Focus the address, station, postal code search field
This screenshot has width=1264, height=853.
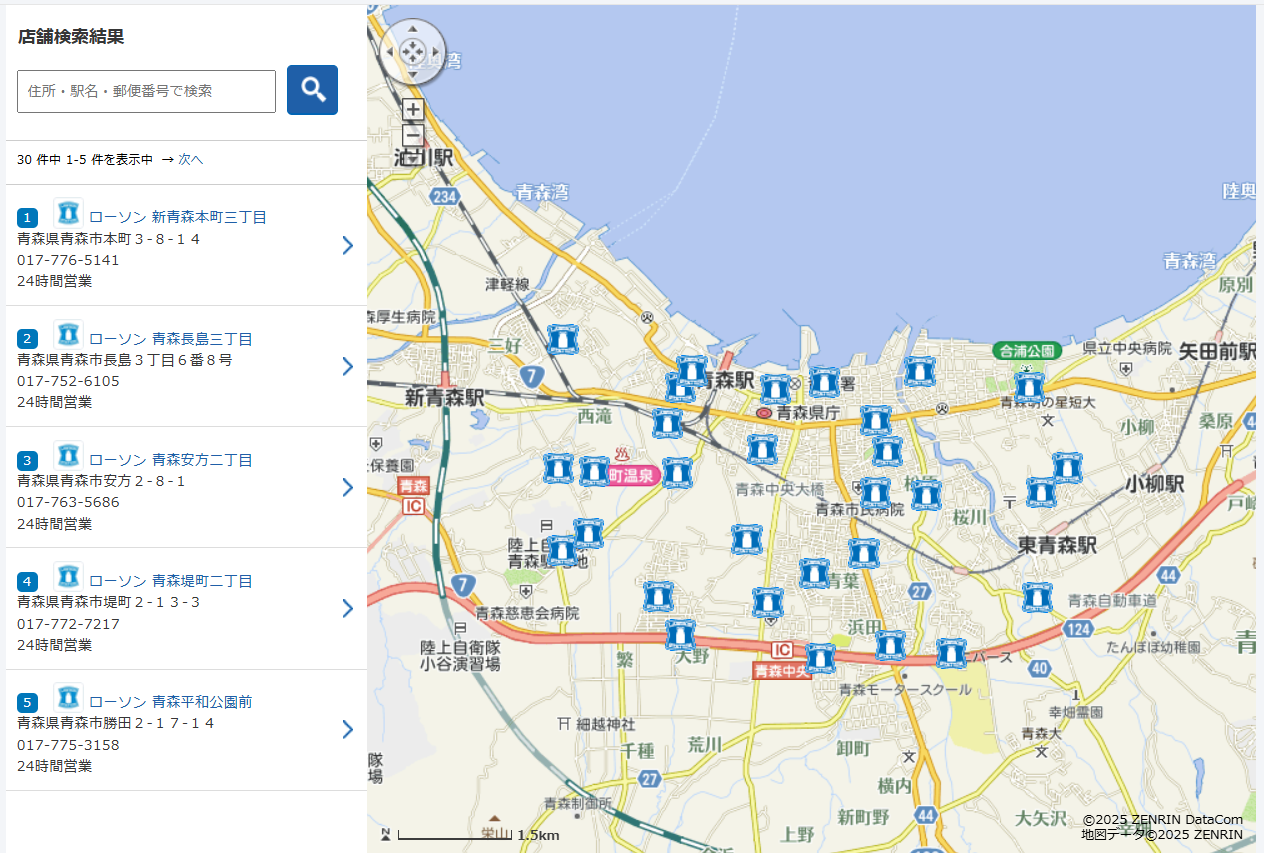pyautogui.click(x=146, y=91)
